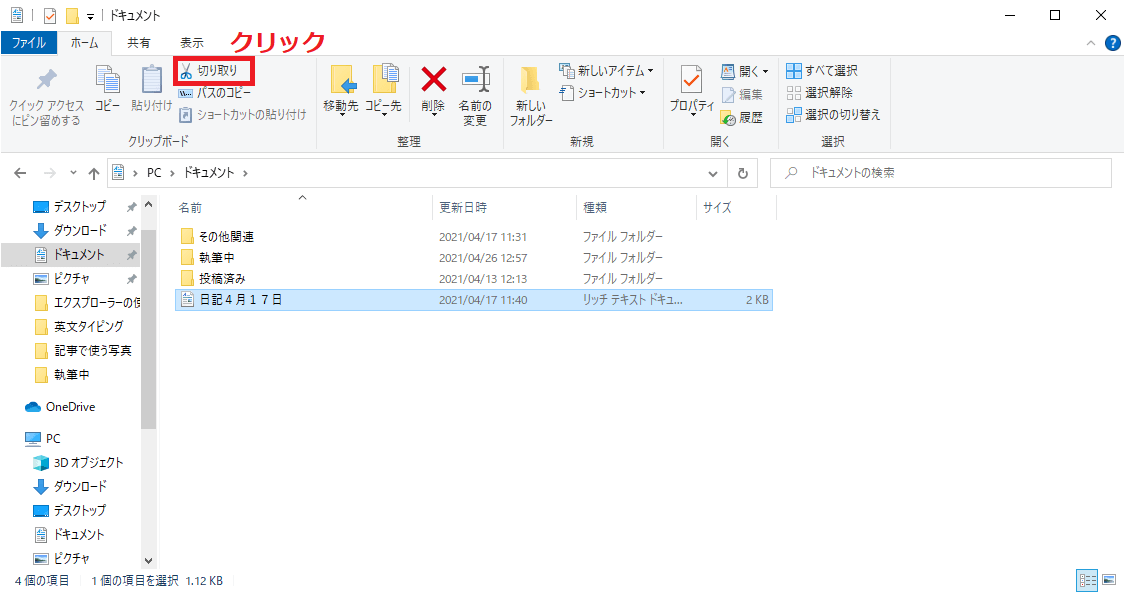This screenshot has height=593, width=1125.
Task: Open the Shortcut (ショートカット) dropdown
Action: point(602,92)
